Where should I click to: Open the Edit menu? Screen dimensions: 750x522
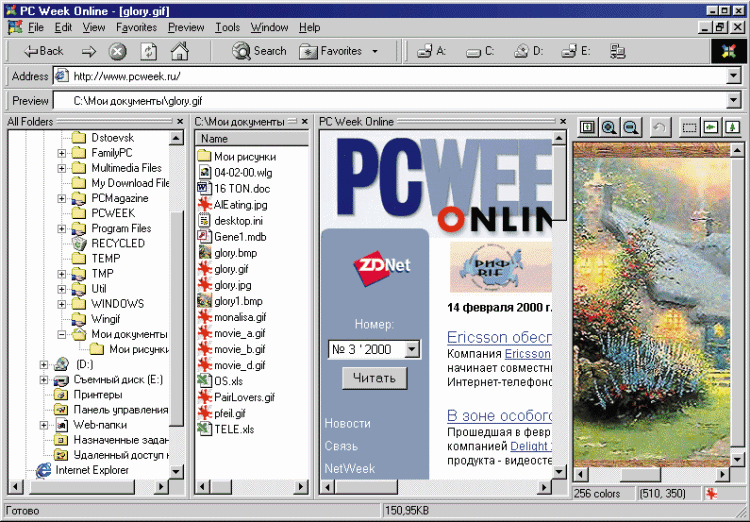tap(63, 27)
